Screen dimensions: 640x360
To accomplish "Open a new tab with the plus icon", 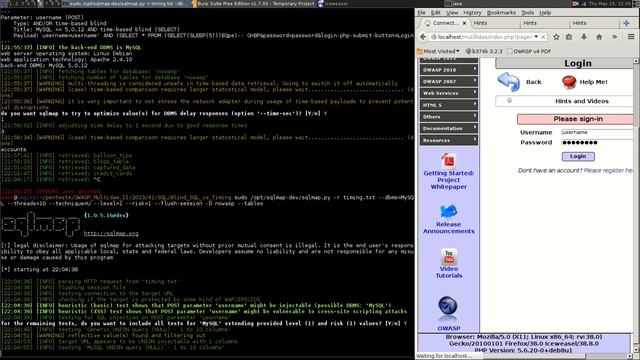I will pos(627,23).
